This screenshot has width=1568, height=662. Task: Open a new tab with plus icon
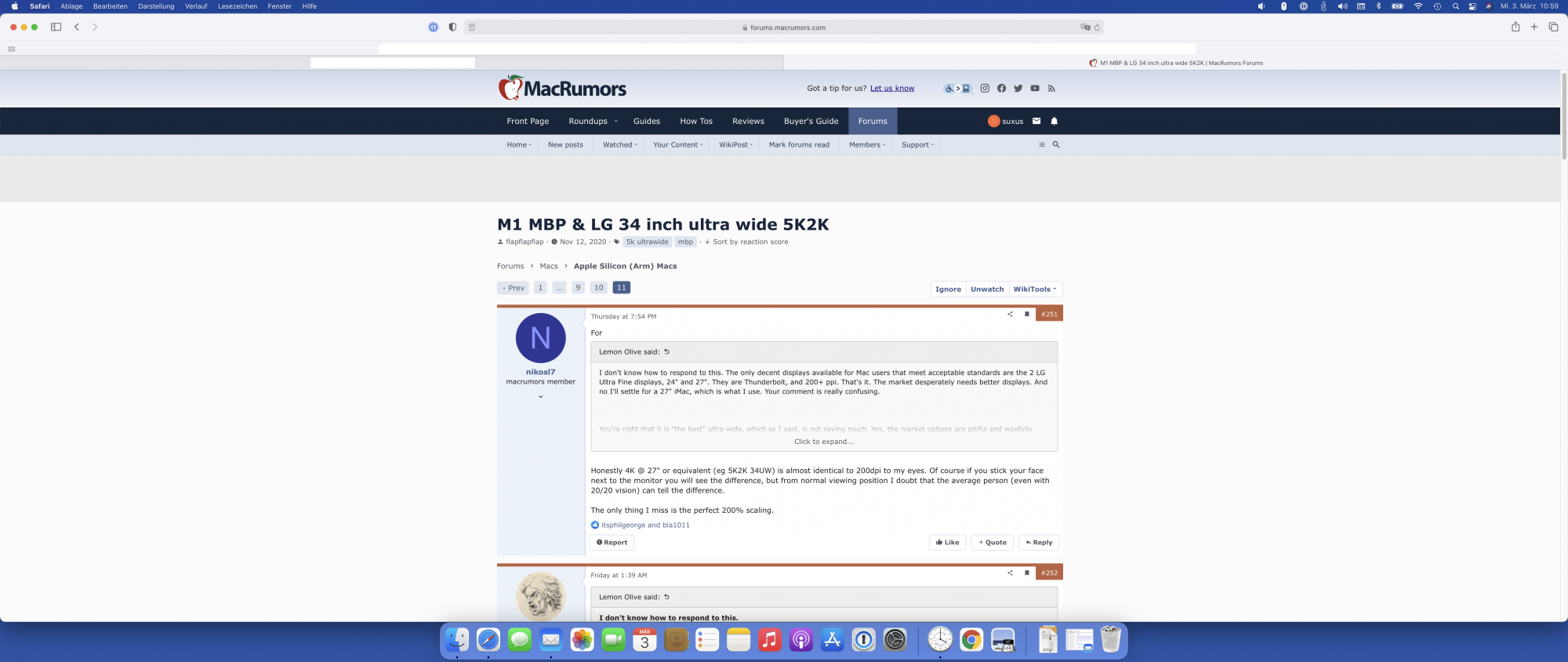click(x=1534, y=27)
